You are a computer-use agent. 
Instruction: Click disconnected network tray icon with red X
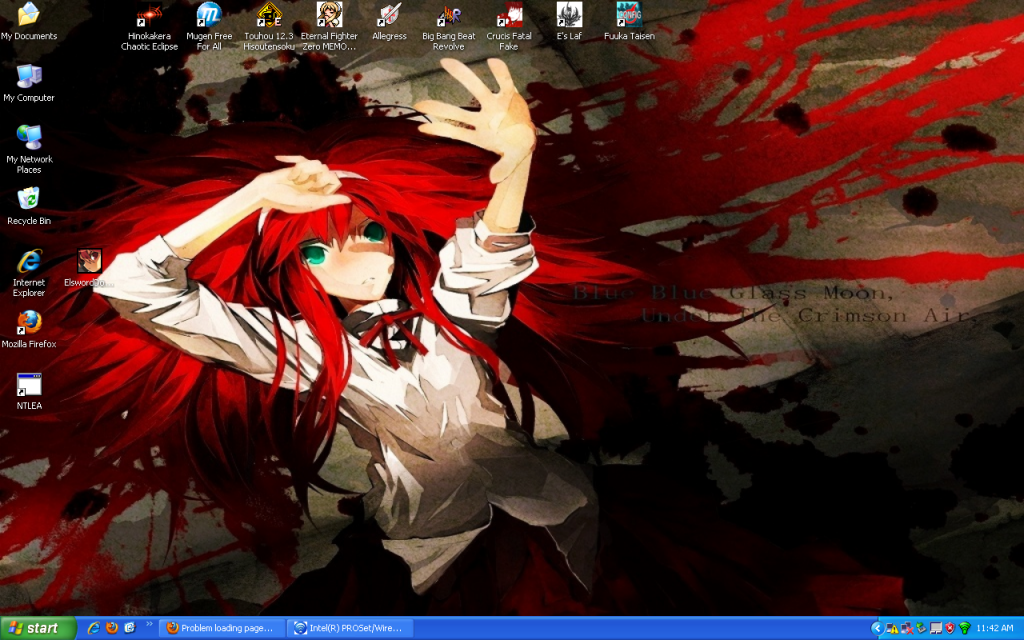(x=907, y=628)
